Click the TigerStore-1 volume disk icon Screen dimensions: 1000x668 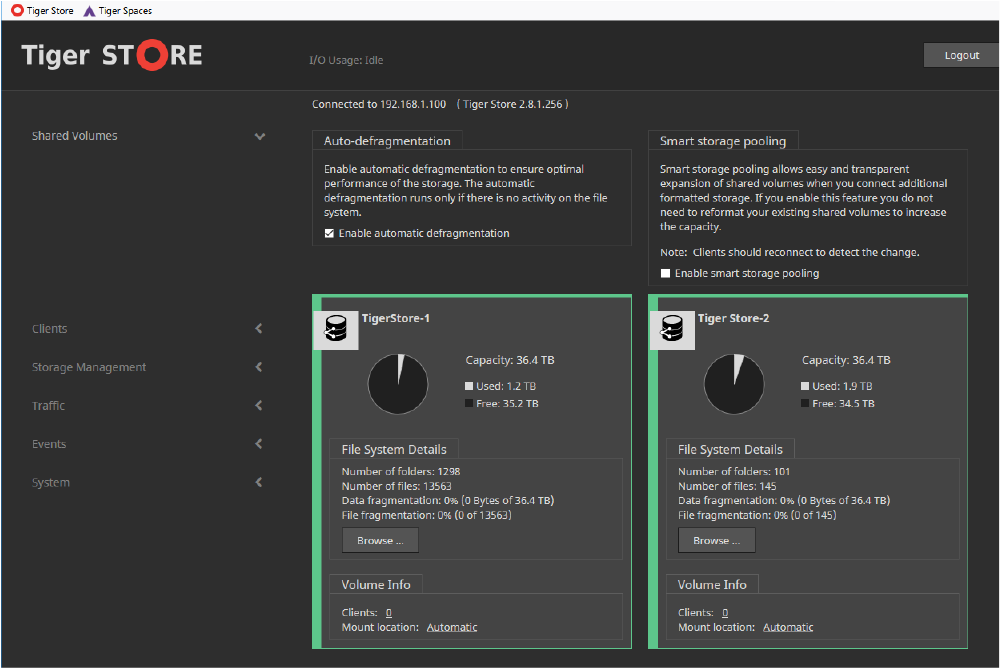[336, 329]
